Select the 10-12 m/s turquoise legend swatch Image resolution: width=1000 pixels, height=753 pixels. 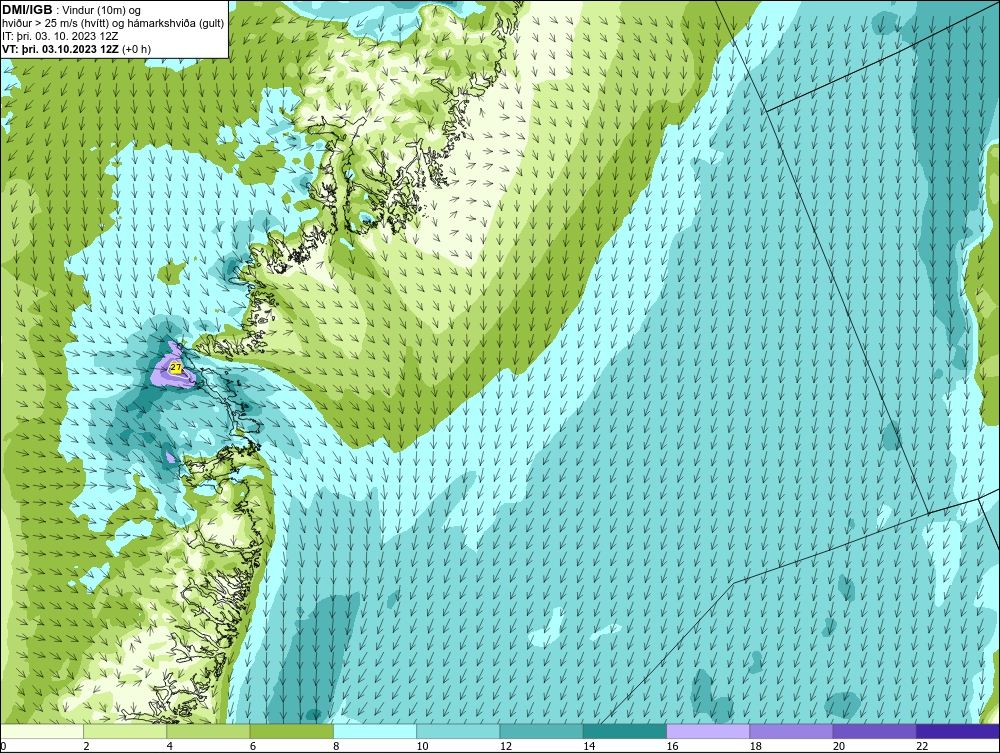point(458,731)
